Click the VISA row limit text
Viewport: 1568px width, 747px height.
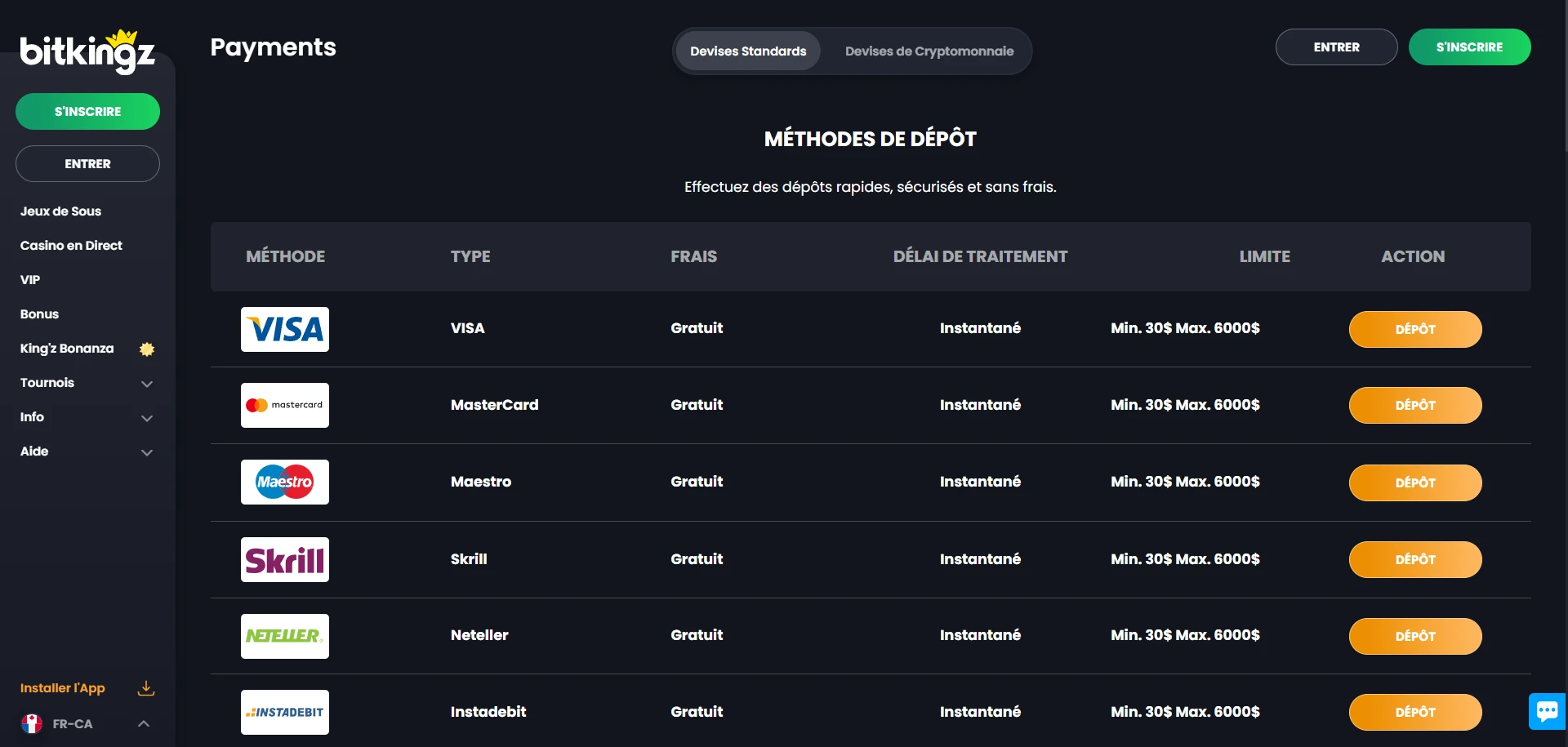(1185, 328)
